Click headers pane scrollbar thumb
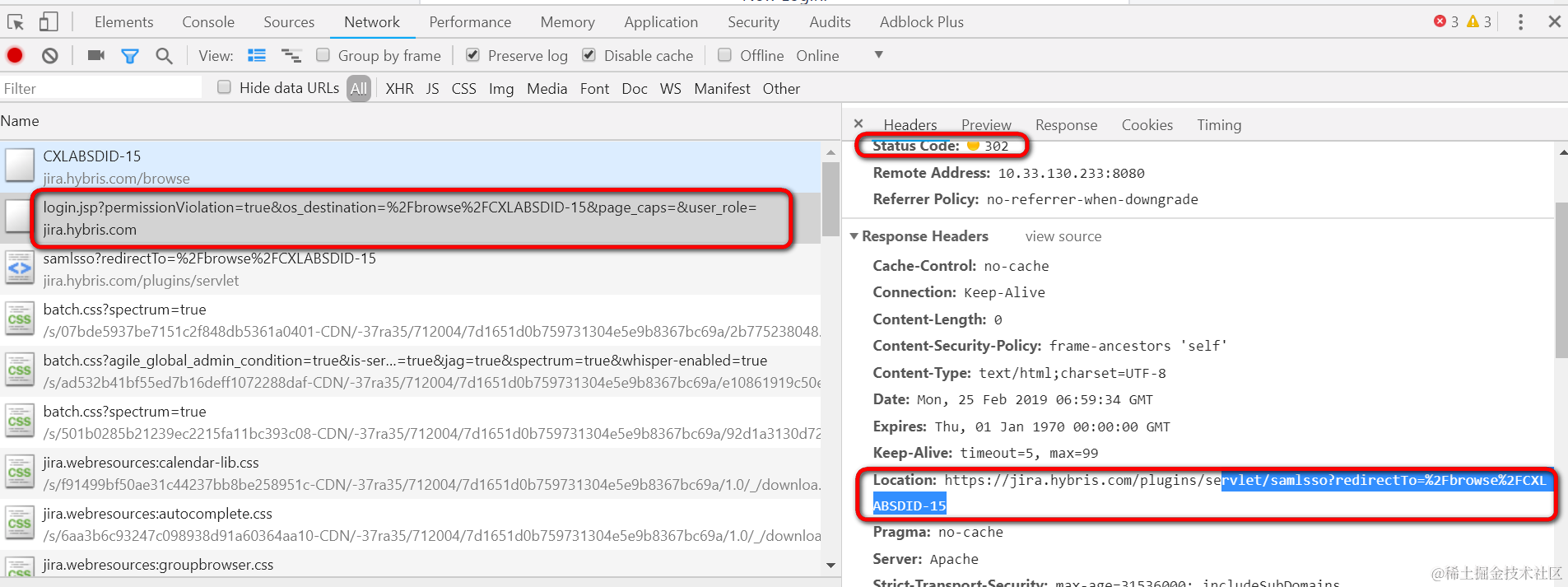The width and height of the screenshot is (1568, 587). point(1561,280)
